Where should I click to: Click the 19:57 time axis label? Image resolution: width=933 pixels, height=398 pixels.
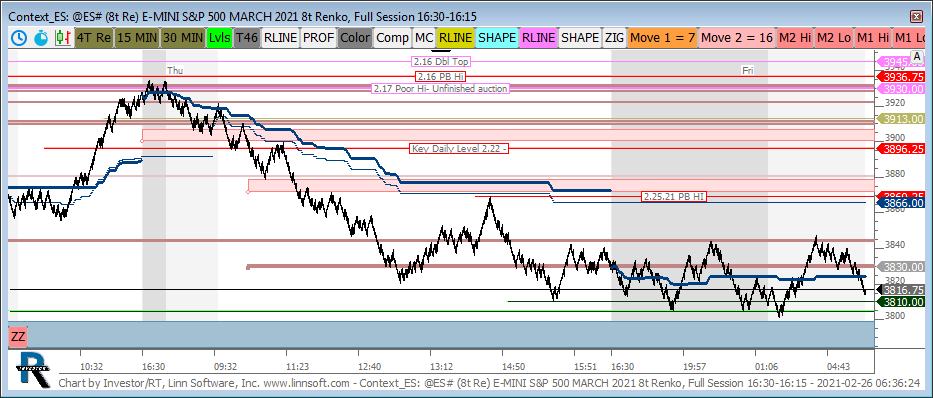[x=694, y=366]
